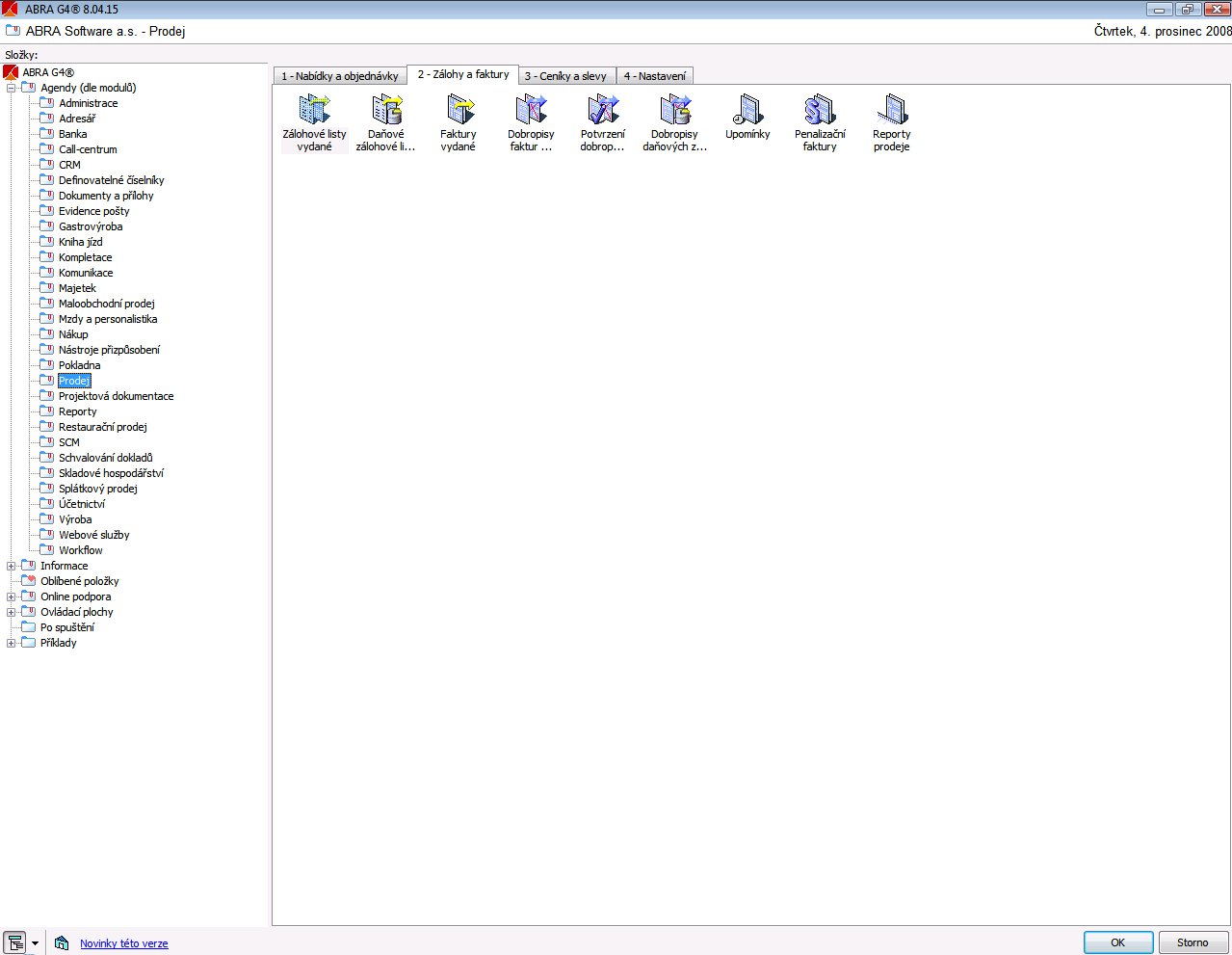
Task: Select Skladové hospodářství tree item
Action: coord(112,473)
